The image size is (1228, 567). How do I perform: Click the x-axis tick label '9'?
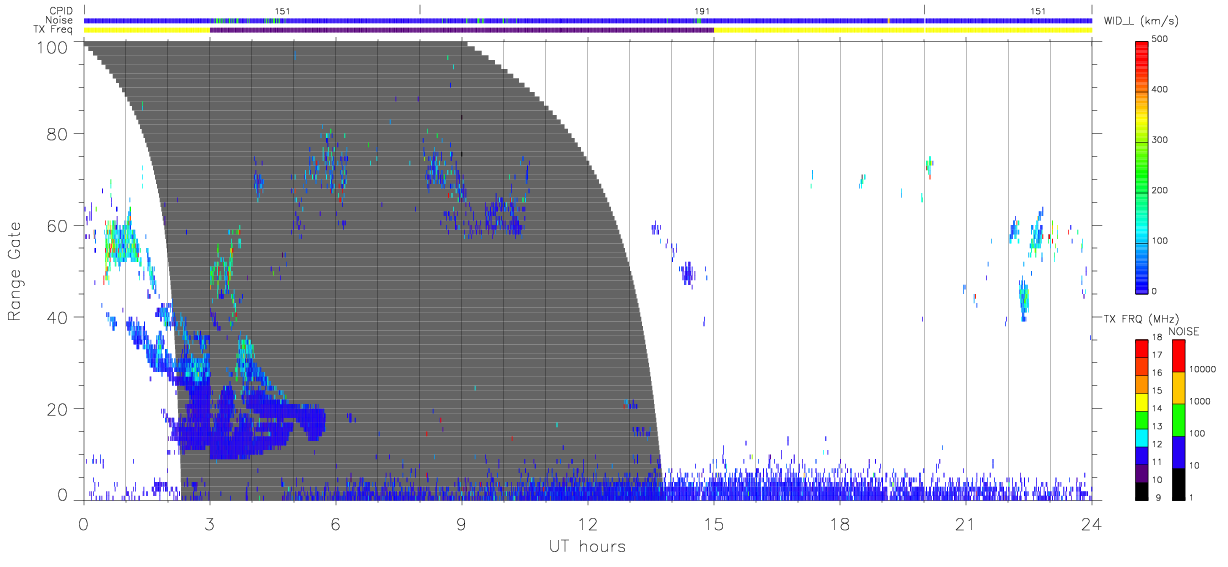tap(462, 523)
